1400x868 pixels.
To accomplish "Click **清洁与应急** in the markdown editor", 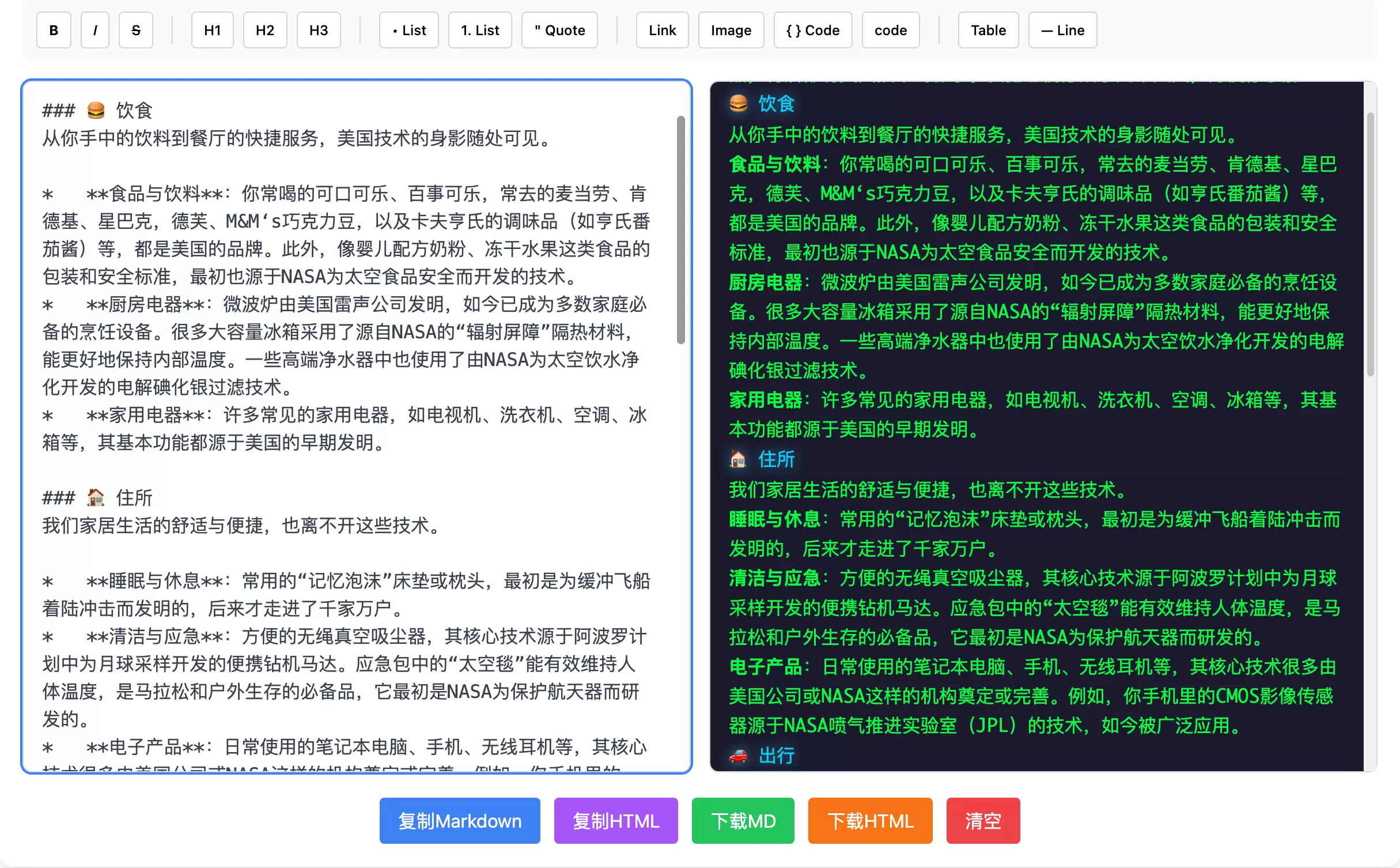I will click(155, 636).
